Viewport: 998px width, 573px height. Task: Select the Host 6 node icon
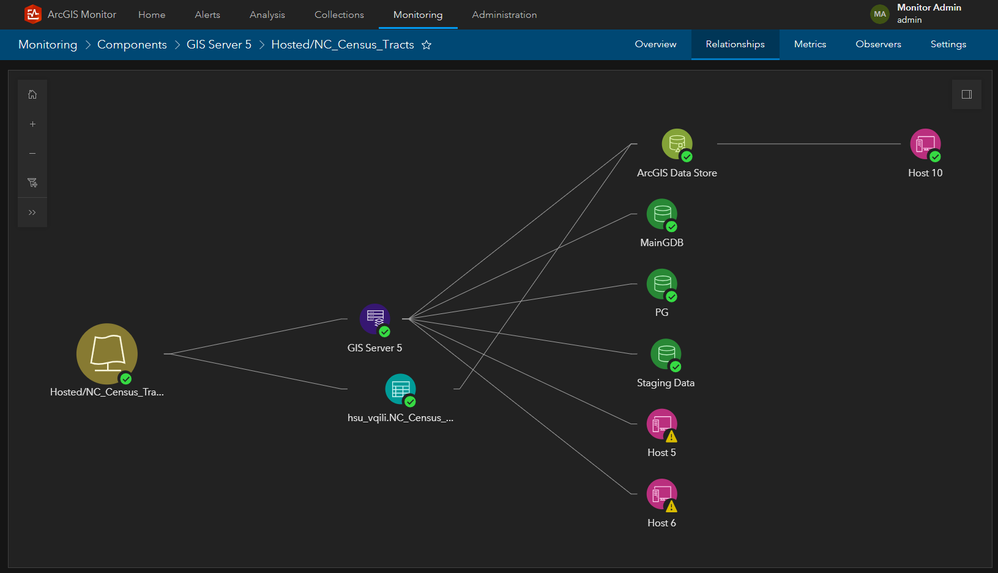tap(662, 494)
